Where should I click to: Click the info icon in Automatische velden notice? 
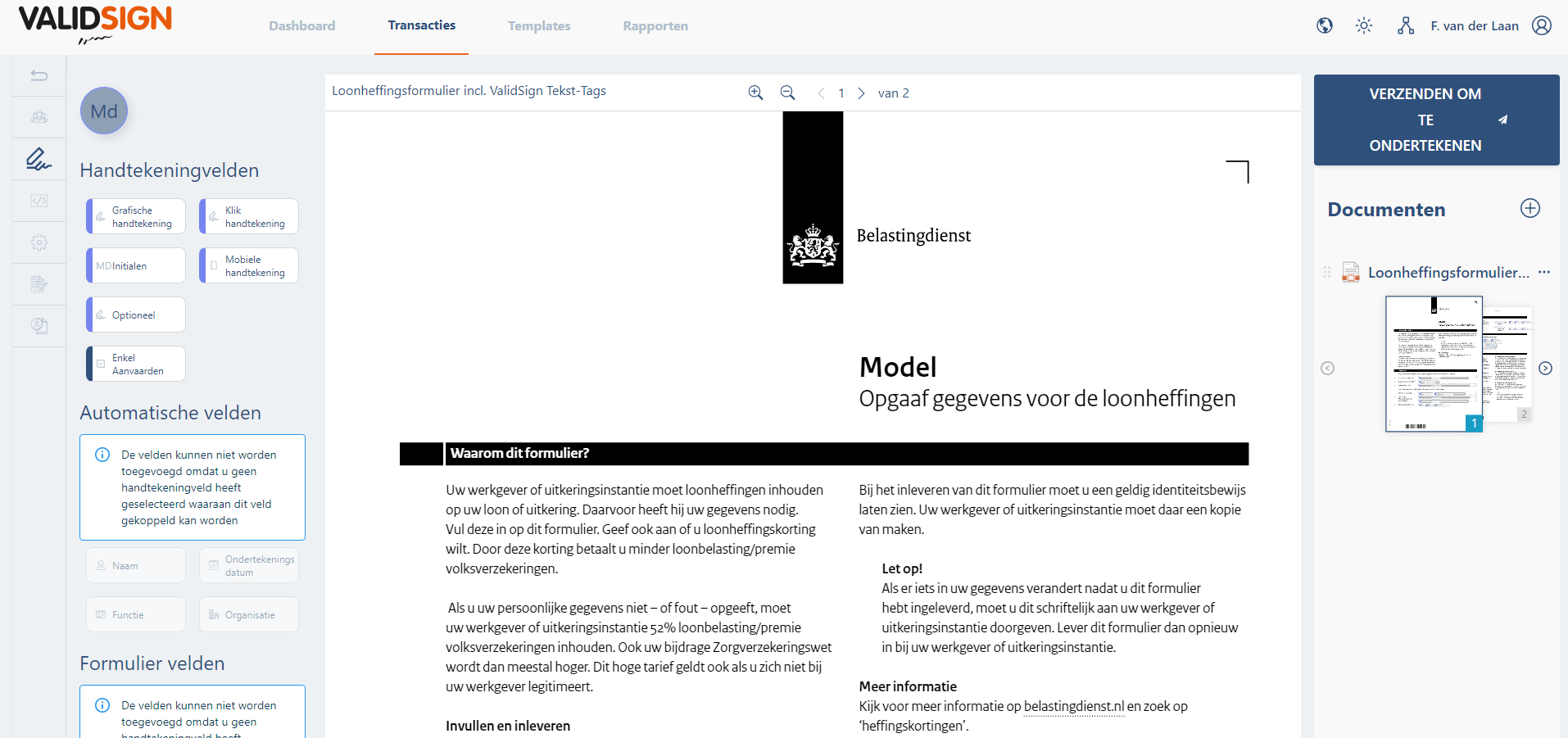[102, 455]
